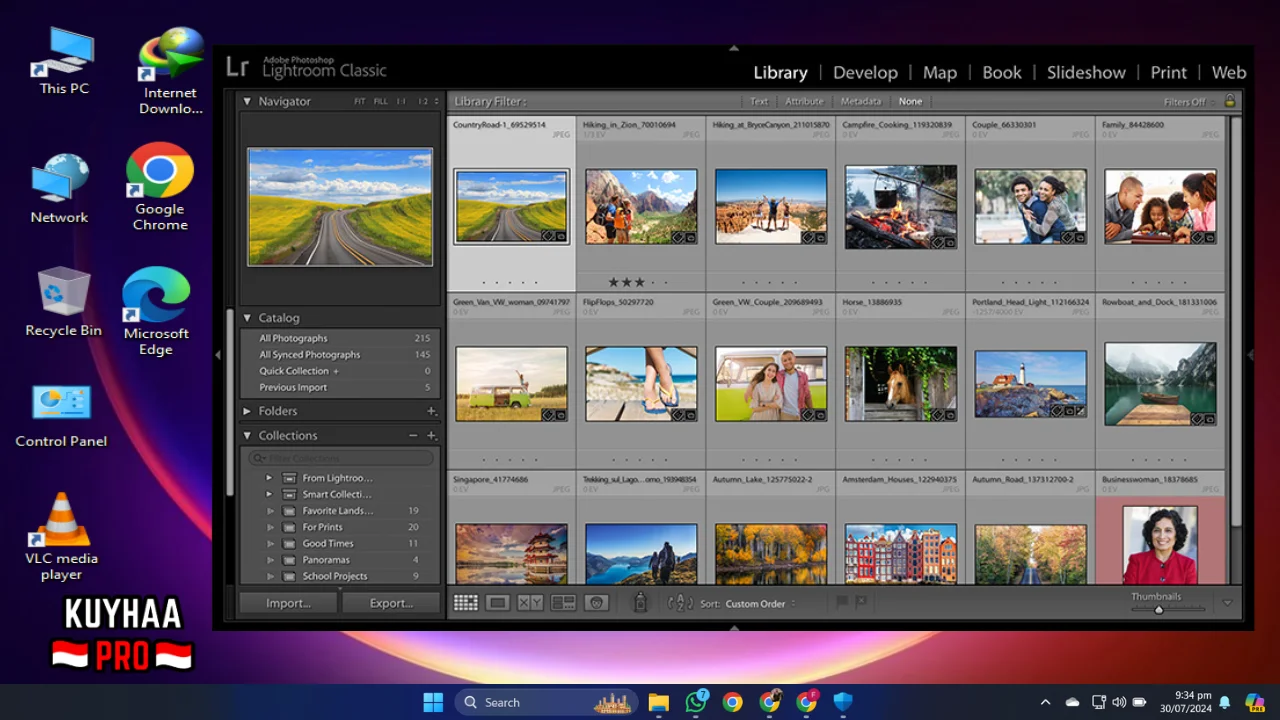Enable Text filter in Library Filter

click(x=760, y=101)
